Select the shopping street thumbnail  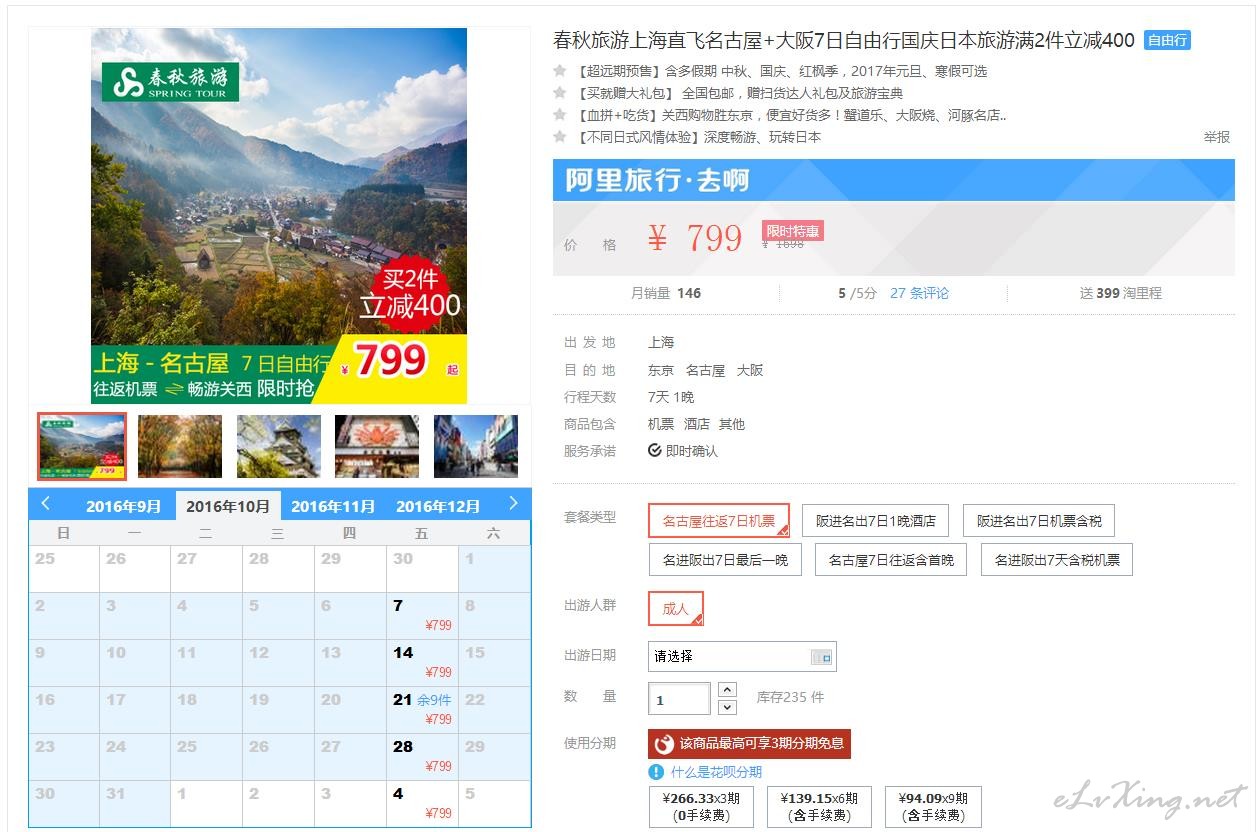(476, 446)
